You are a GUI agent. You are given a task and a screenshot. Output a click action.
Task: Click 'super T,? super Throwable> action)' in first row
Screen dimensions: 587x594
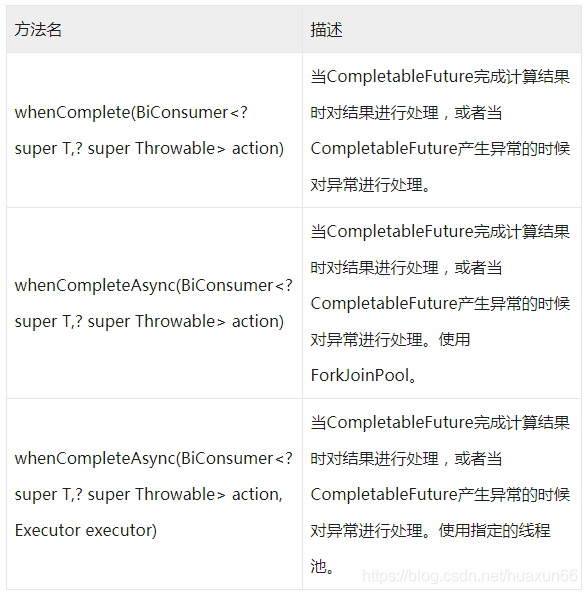(149, 148)
